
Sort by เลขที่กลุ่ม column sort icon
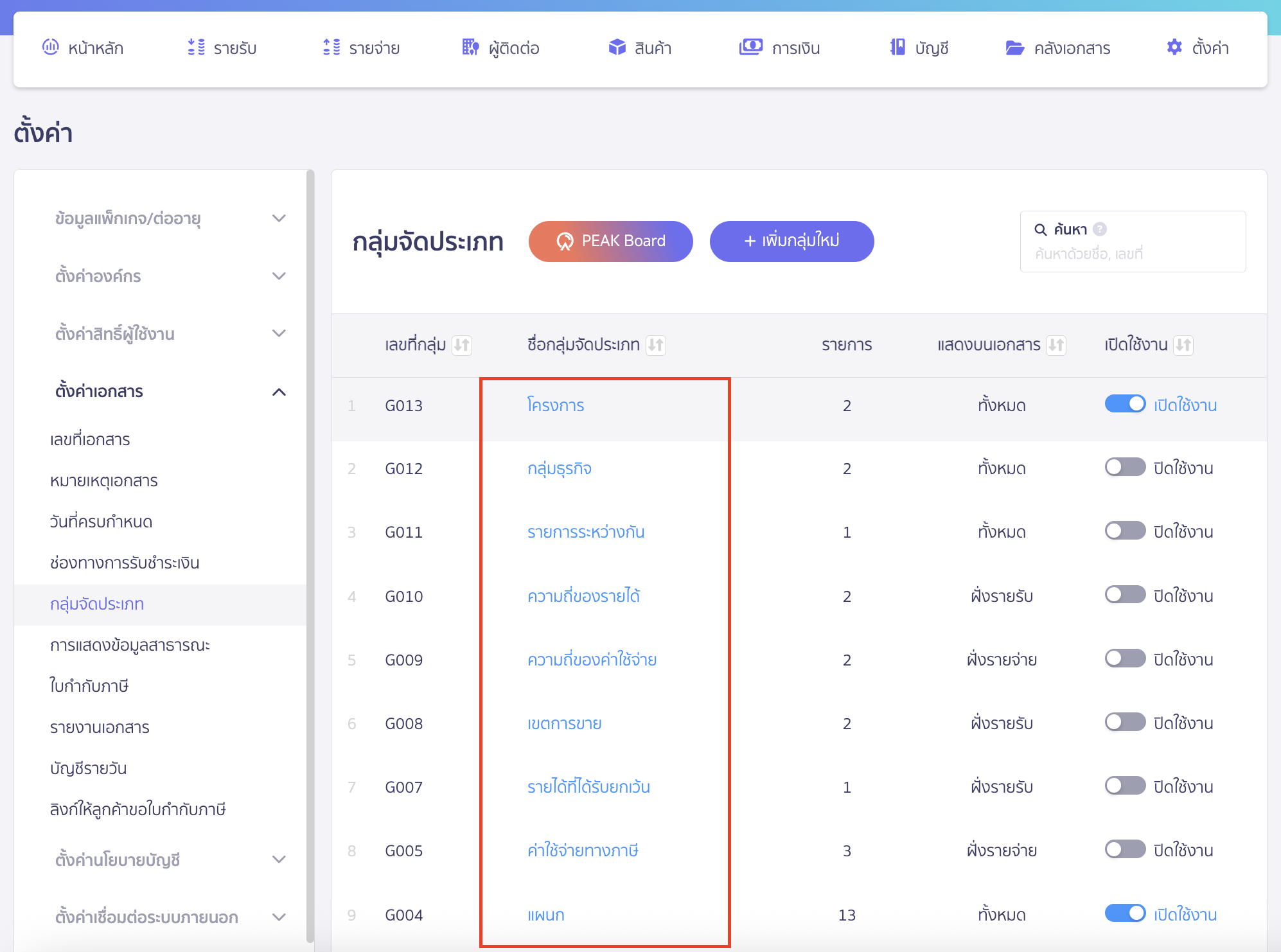pos(461,346)
